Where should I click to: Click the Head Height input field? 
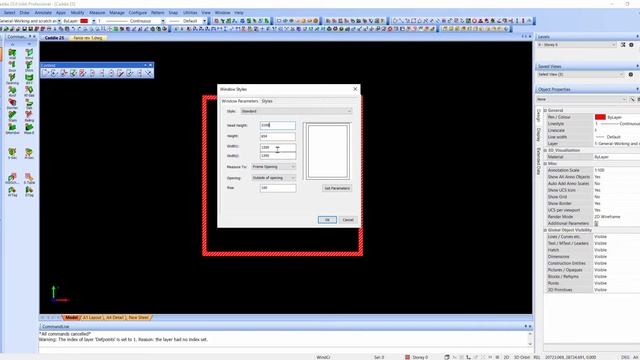pos(278,125)
